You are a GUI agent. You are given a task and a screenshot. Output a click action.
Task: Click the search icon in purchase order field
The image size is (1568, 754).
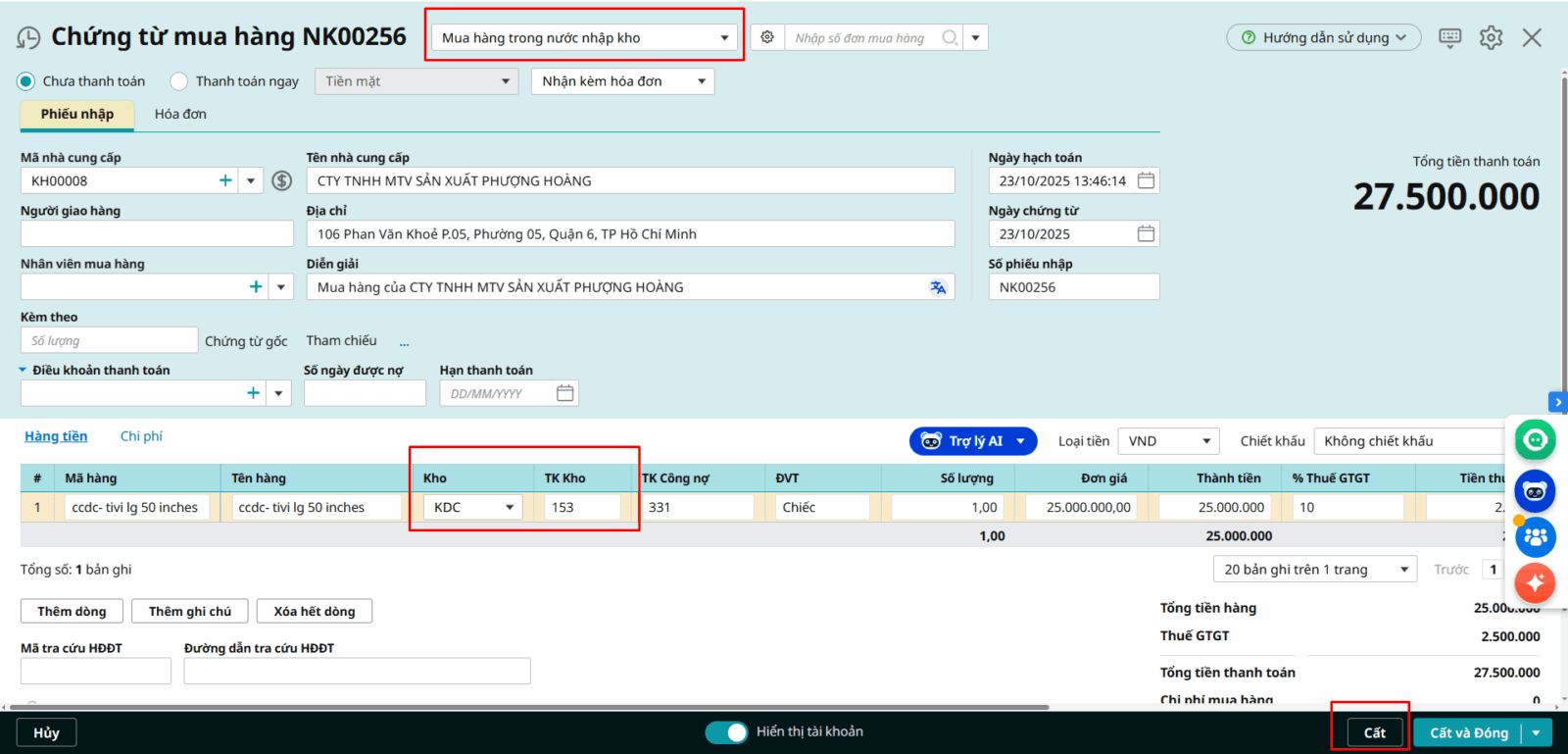coord(949,38)
